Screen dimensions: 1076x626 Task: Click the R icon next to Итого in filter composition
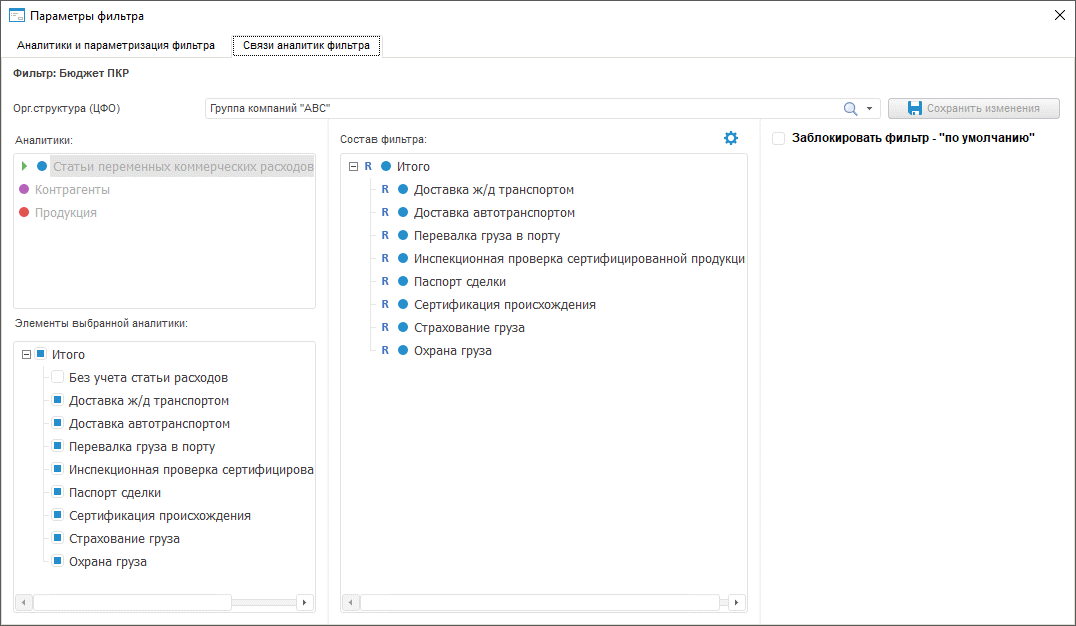(368, 167)
